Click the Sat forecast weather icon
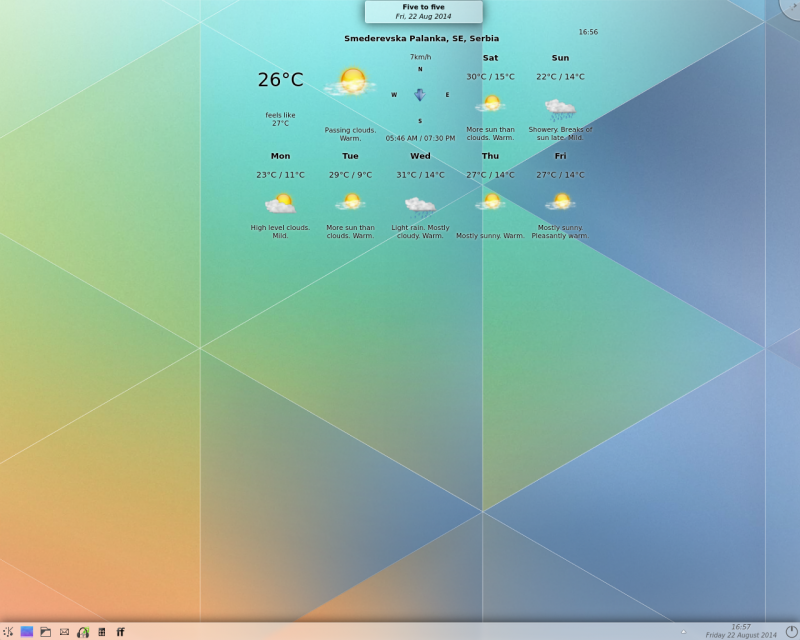Viewport: 800px width, 640px height. click(x=490, y=104)
